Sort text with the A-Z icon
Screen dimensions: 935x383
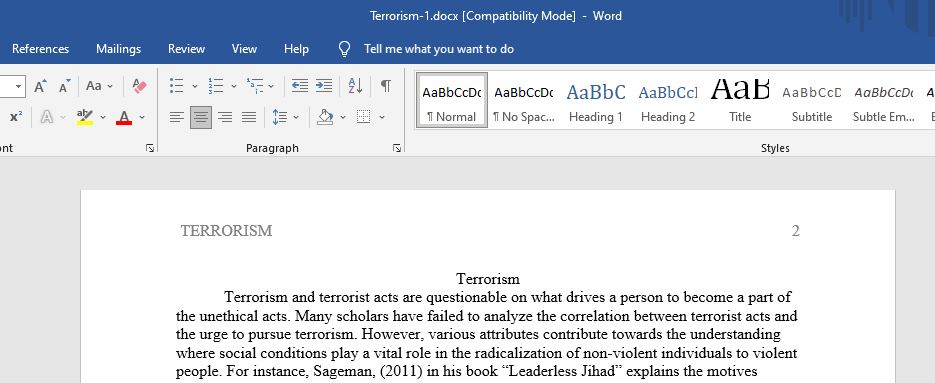pyautogui.click(x=355, y=86)
